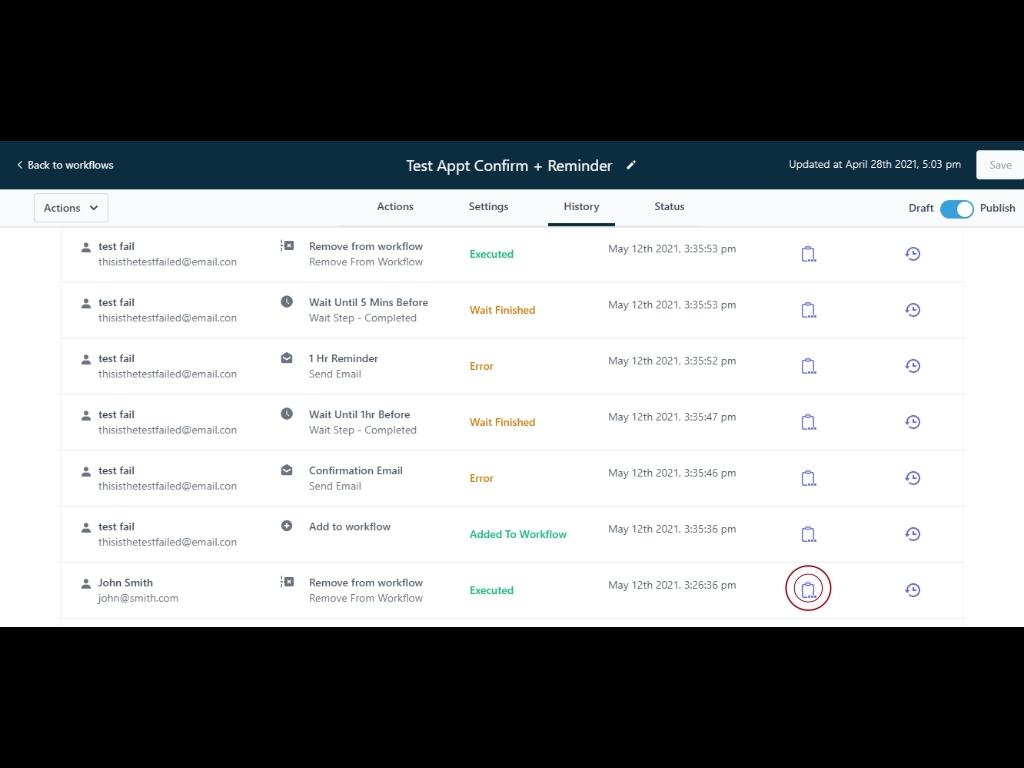Click history clock icon for Add to workflow row

(913, 534)
